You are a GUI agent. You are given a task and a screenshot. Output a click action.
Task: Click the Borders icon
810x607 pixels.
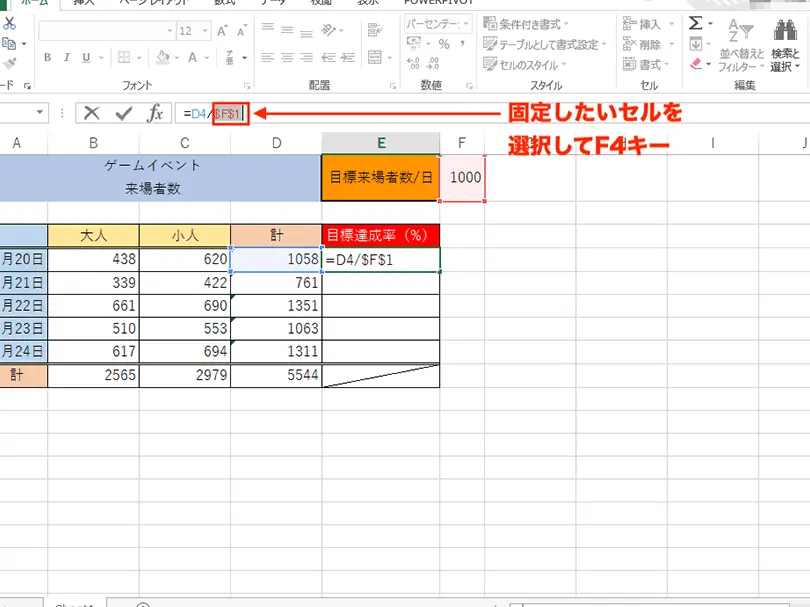click(124, 57)
